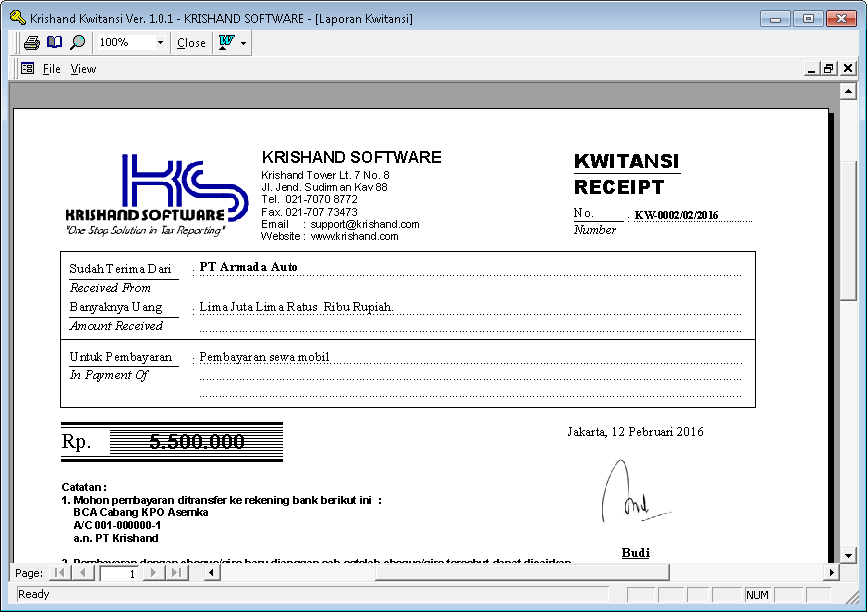Click the Sudah Terima Dari label
The width and height of the screenshot is (867, 612).
[121, 269]
